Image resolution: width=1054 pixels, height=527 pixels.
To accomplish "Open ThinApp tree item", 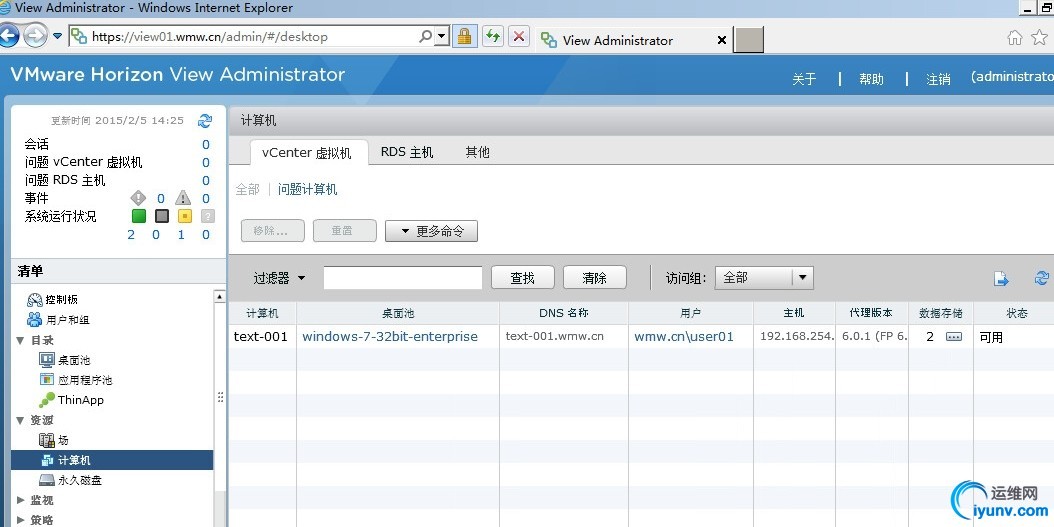I will pyautogui.click(x=71, y=400).
